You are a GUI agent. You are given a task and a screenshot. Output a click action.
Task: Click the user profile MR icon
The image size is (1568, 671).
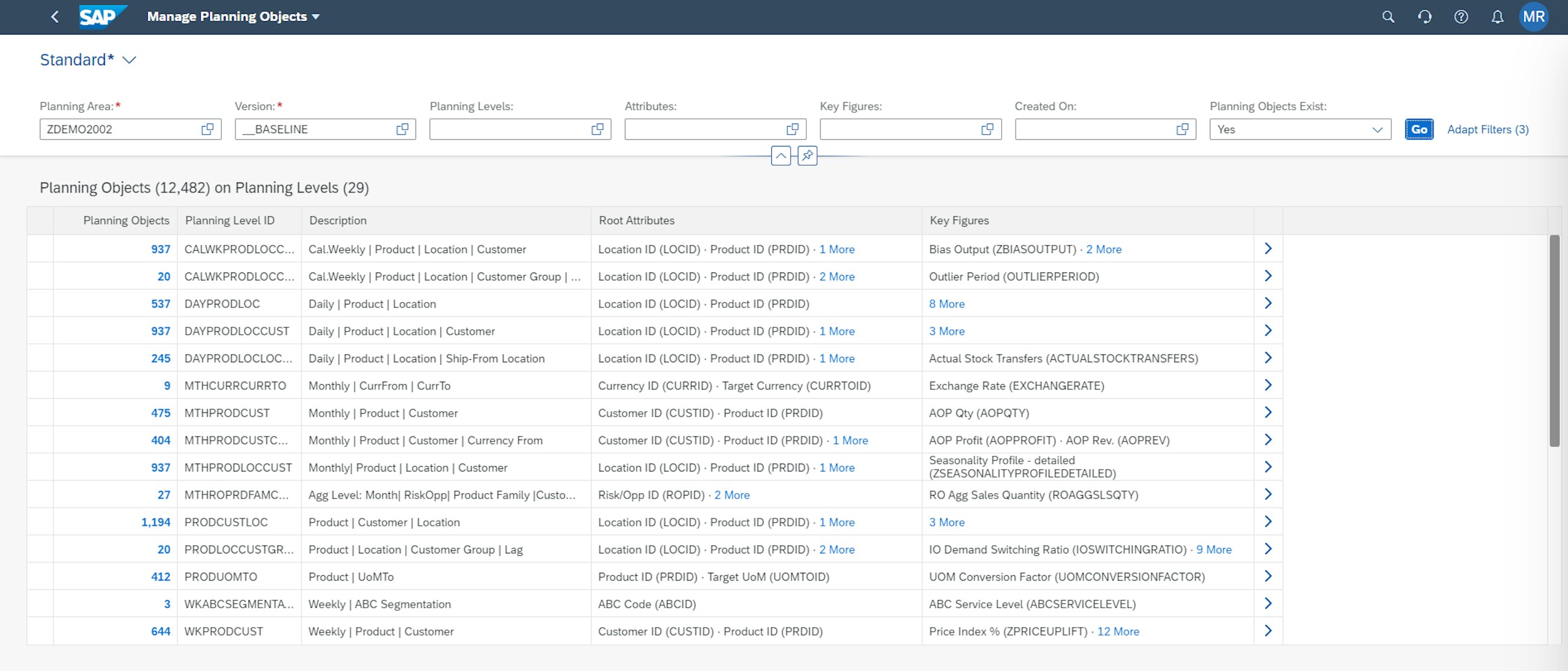tap(1537, 16)
